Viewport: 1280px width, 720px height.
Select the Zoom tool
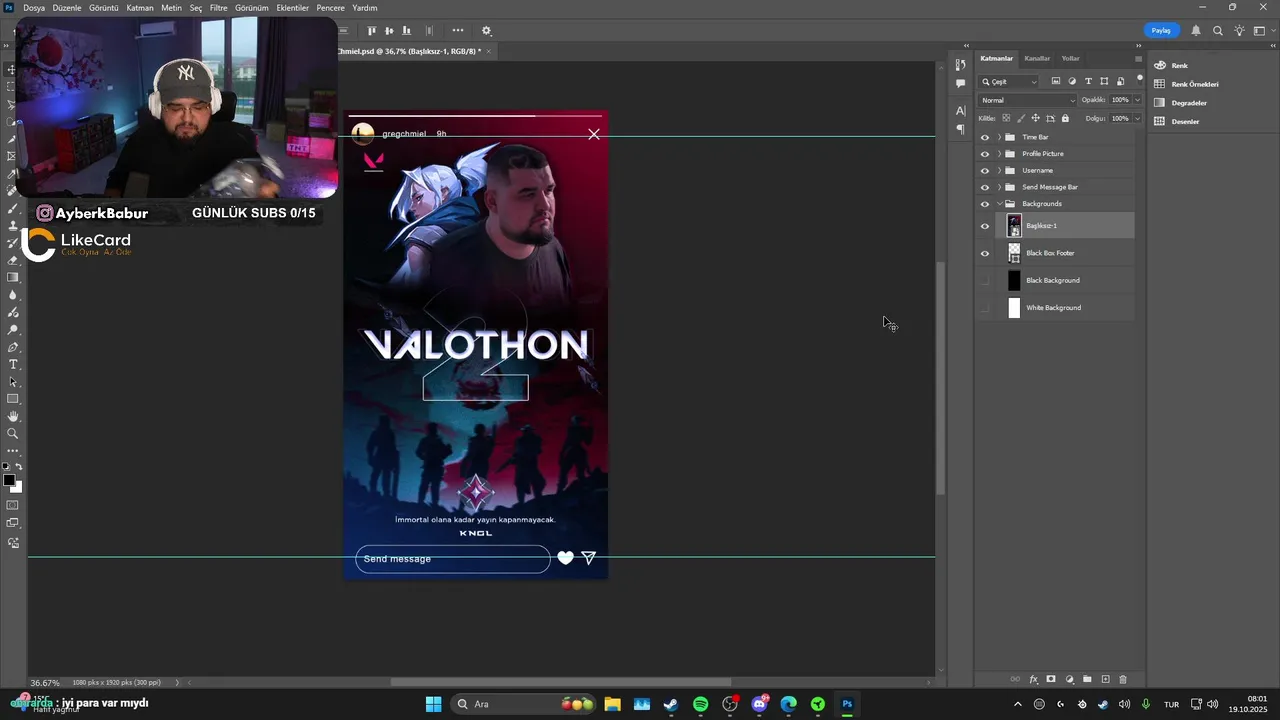13,434
